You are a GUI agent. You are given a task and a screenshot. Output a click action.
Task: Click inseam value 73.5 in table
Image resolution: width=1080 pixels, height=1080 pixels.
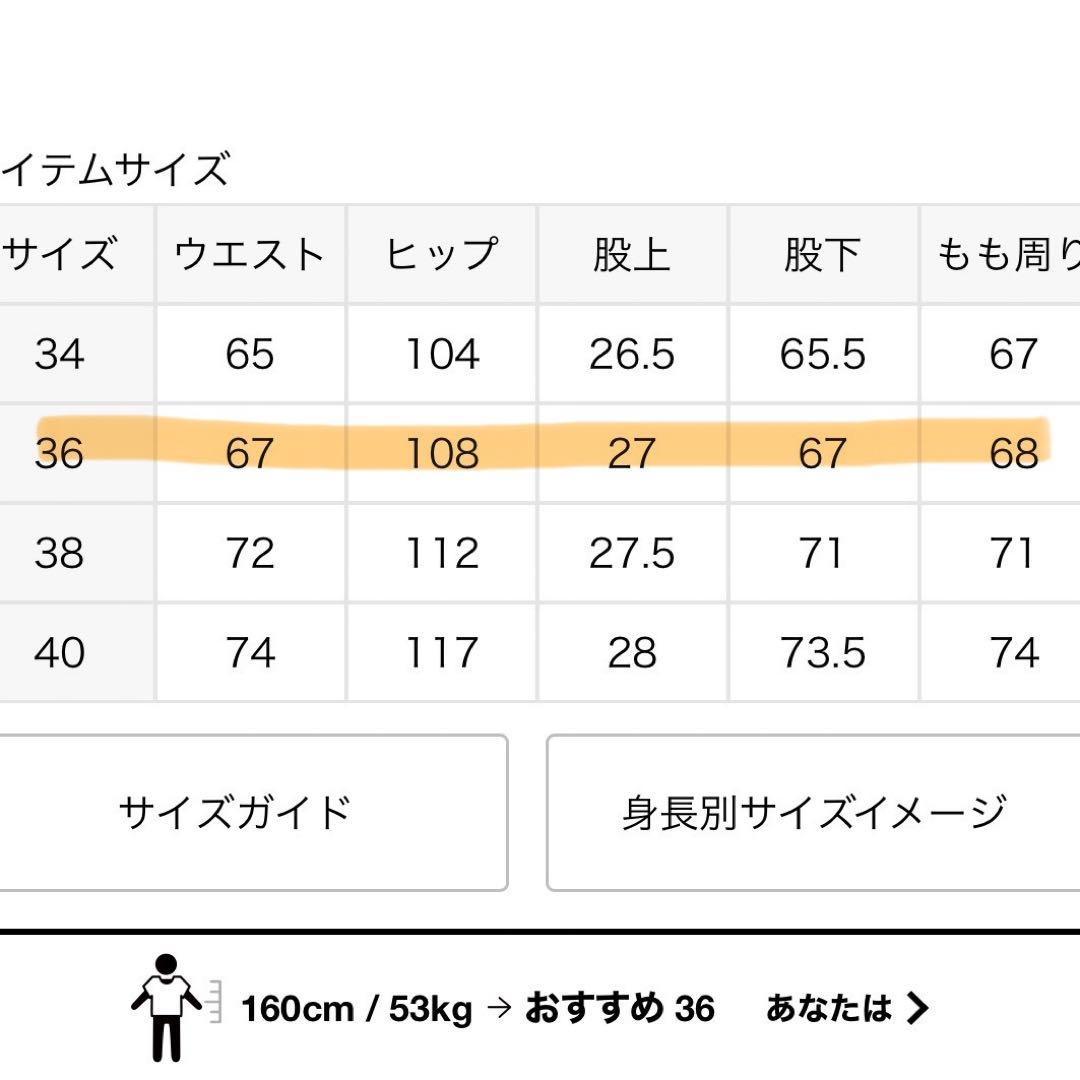point(823,653)
